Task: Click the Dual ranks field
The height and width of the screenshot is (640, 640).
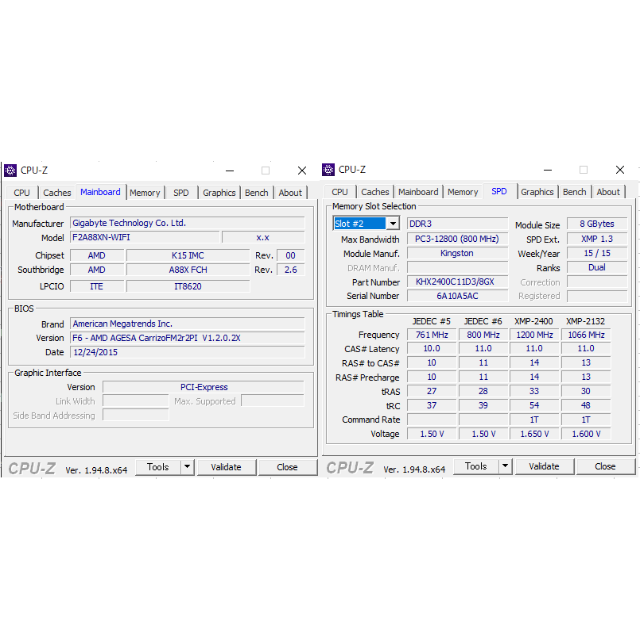Action: [x=597, y=267]
